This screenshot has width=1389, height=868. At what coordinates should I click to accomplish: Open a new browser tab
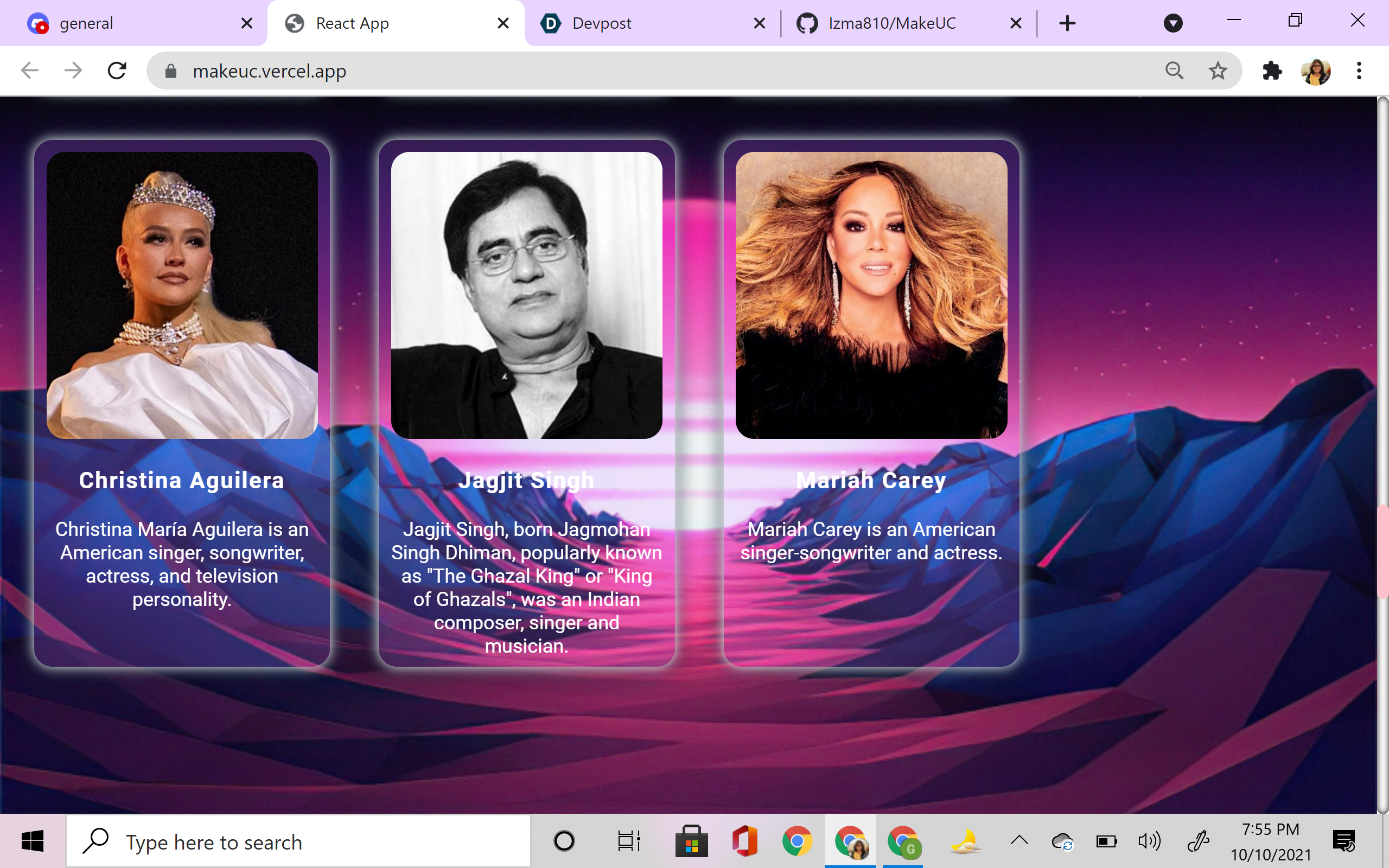(1067, 23)
